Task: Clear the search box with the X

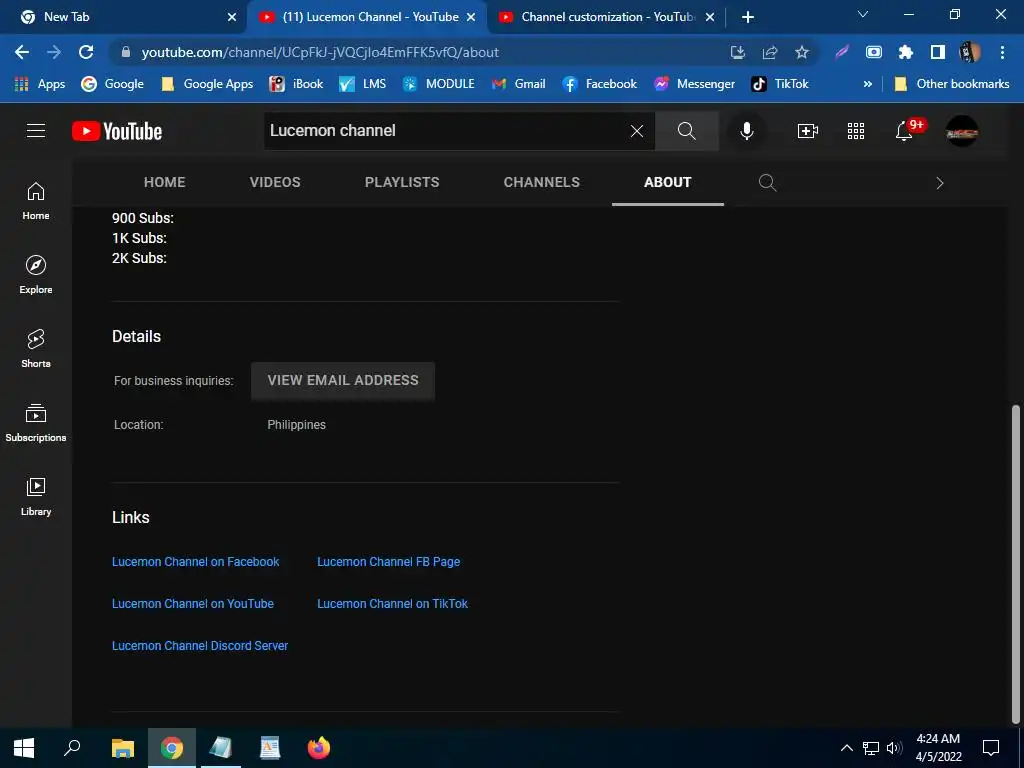Action: point(637,131)
